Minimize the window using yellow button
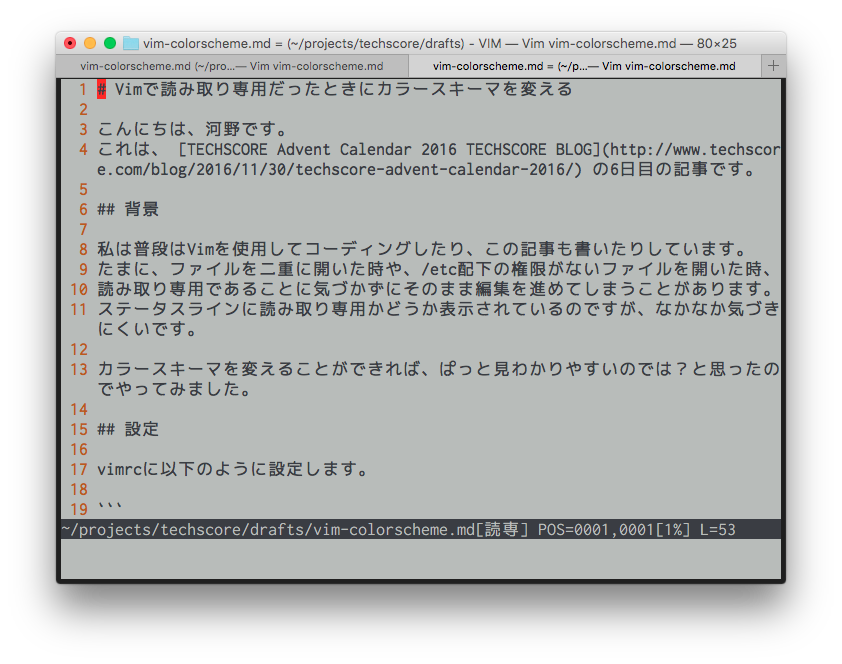This screenshot has height=664, width=842. [90, 43]
